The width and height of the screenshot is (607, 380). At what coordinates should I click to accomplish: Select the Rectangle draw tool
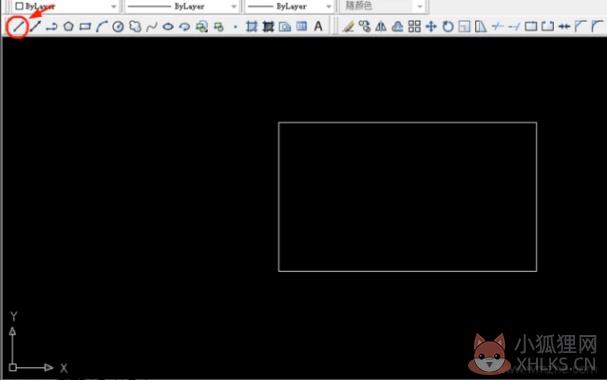[85, 27]
